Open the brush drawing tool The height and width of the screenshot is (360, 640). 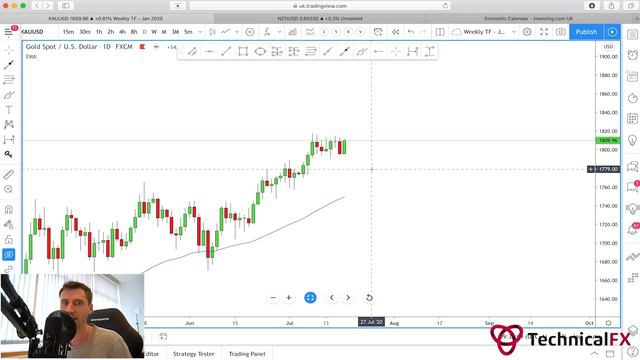(x=9, y=95)
